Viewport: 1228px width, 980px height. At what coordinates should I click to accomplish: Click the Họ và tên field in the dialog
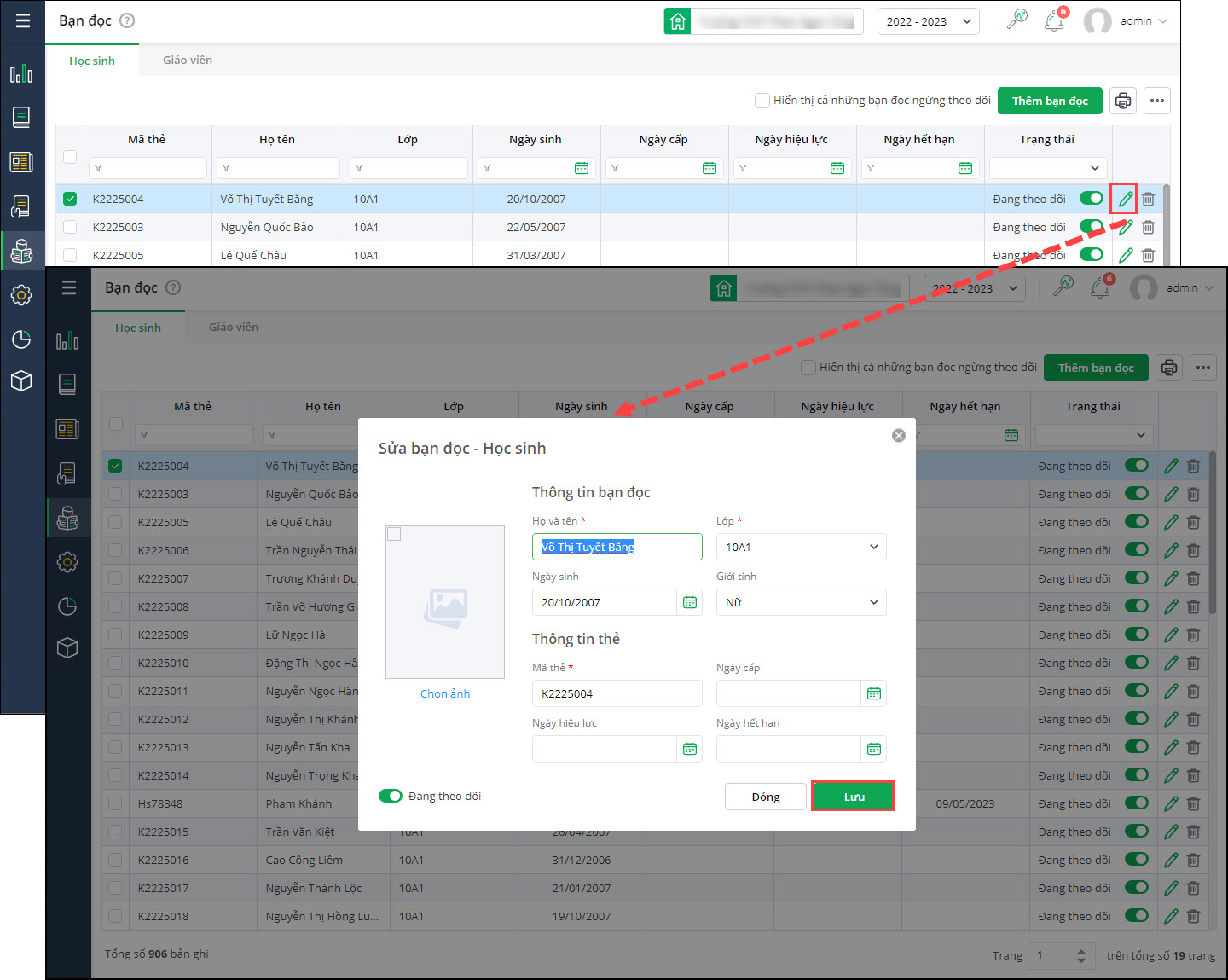click(617, 547)
